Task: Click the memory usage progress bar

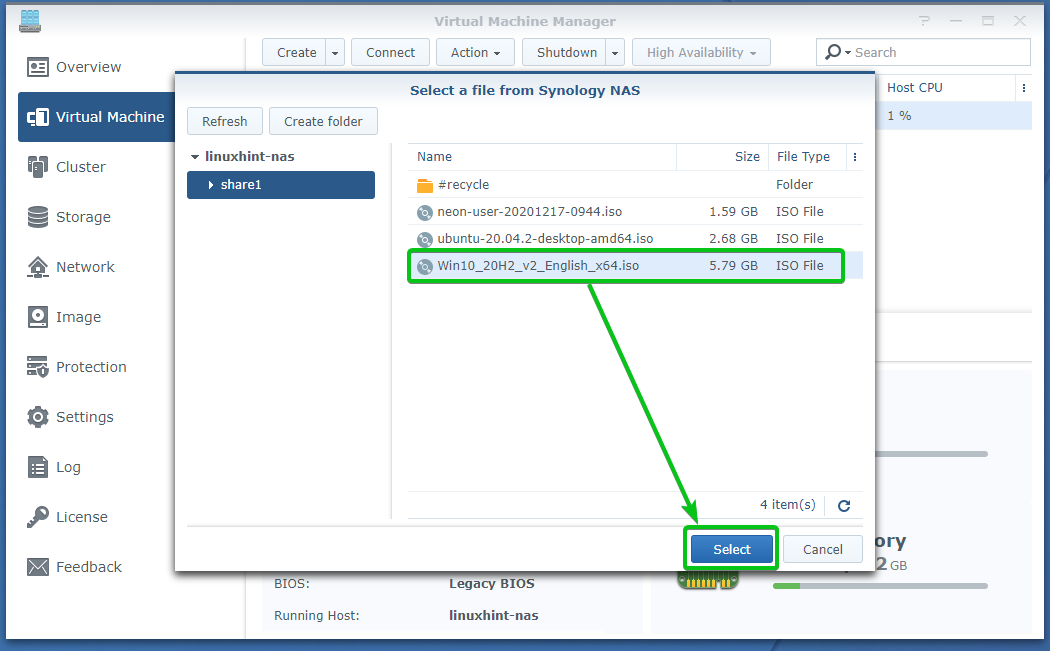Action: 880,586
